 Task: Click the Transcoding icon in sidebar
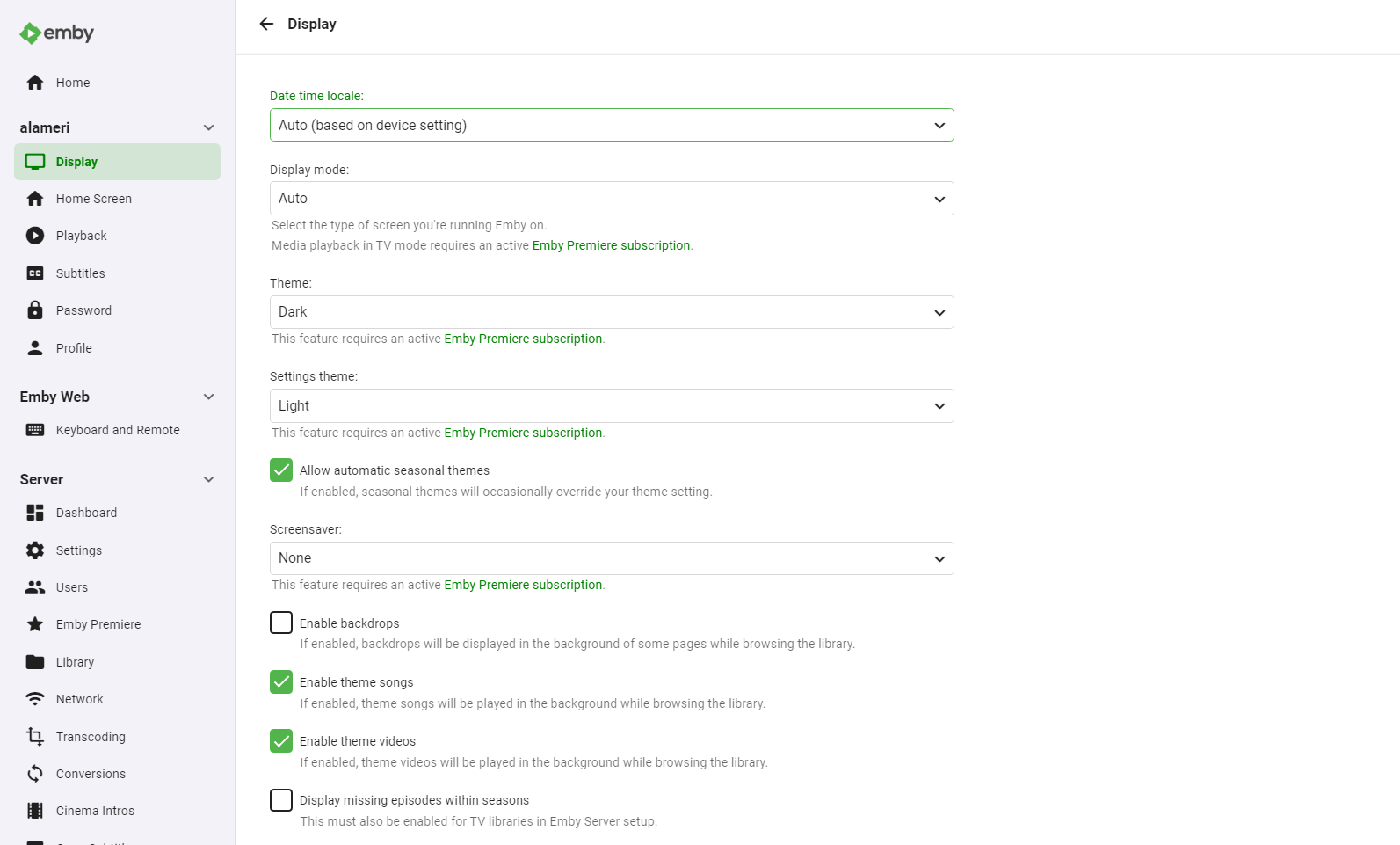(x=35, y=737)
